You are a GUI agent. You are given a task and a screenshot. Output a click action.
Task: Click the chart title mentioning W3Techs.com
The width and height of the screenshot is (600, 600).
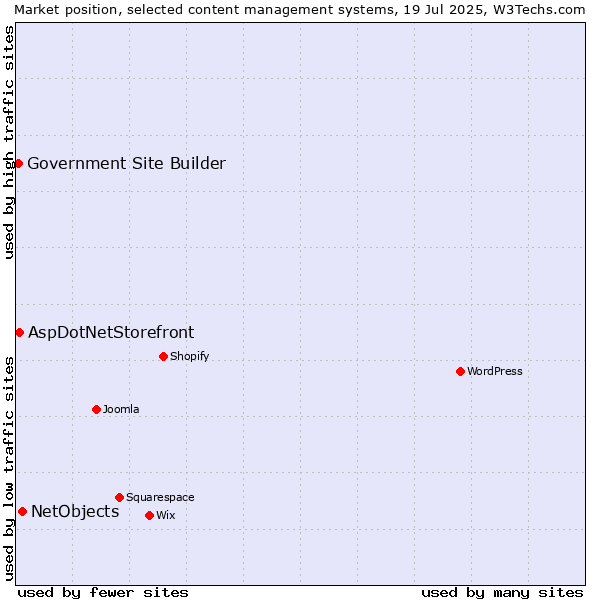[x=300, y=10]
